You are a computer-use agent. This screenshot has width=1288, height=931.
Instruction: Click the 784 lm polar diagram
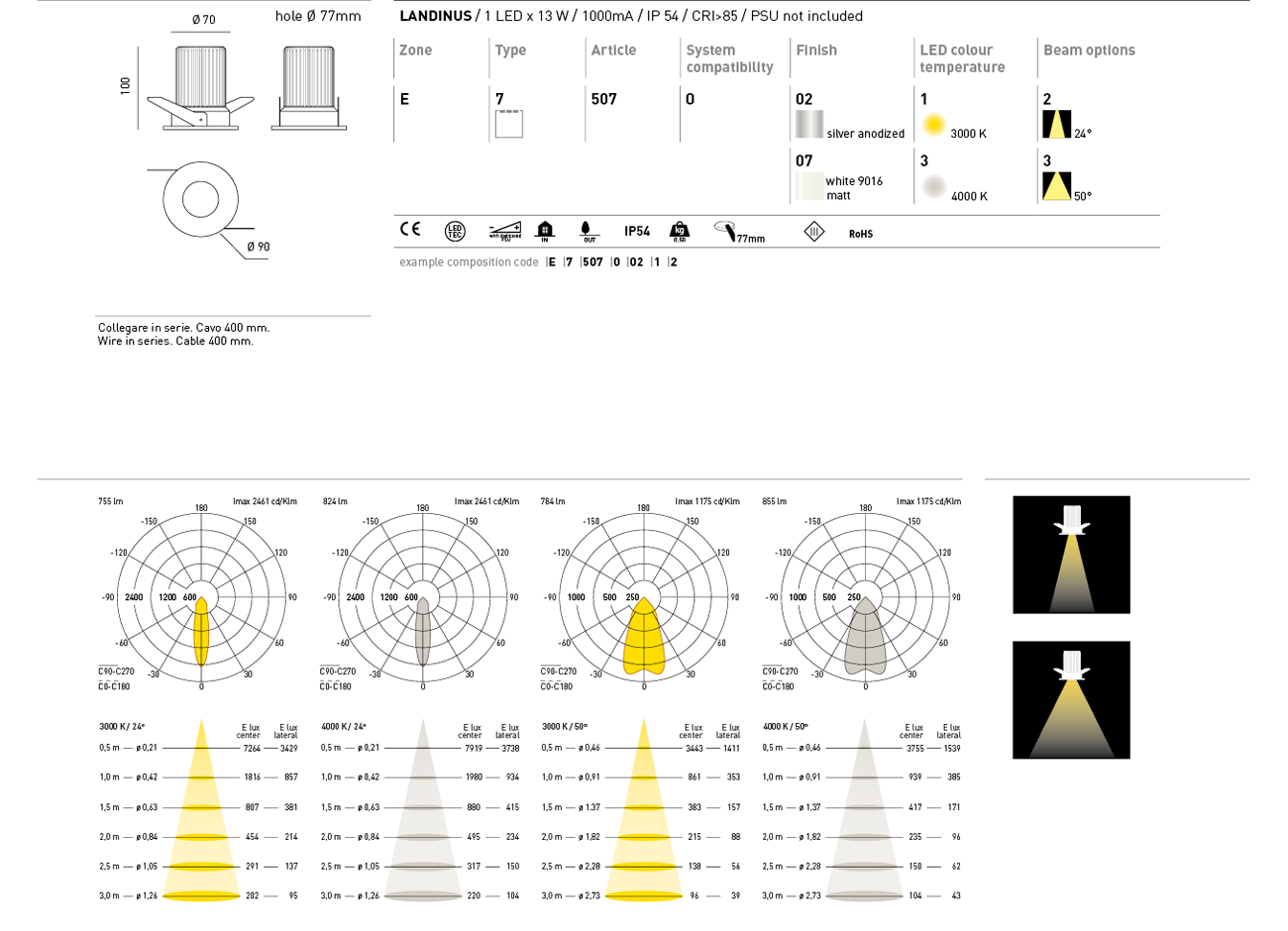644,596
